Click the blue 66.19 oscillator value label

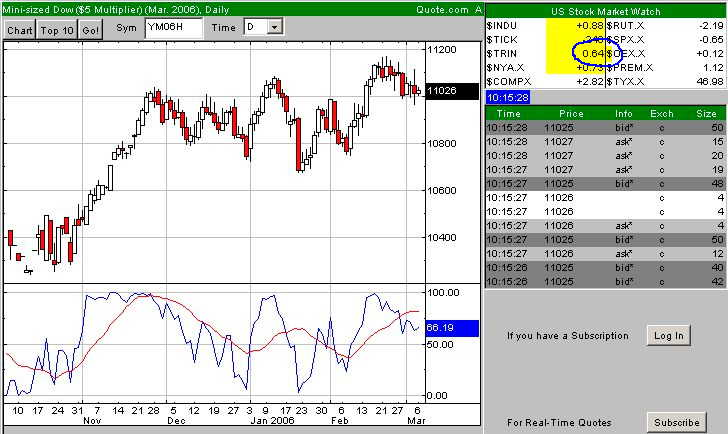point(452,328)
